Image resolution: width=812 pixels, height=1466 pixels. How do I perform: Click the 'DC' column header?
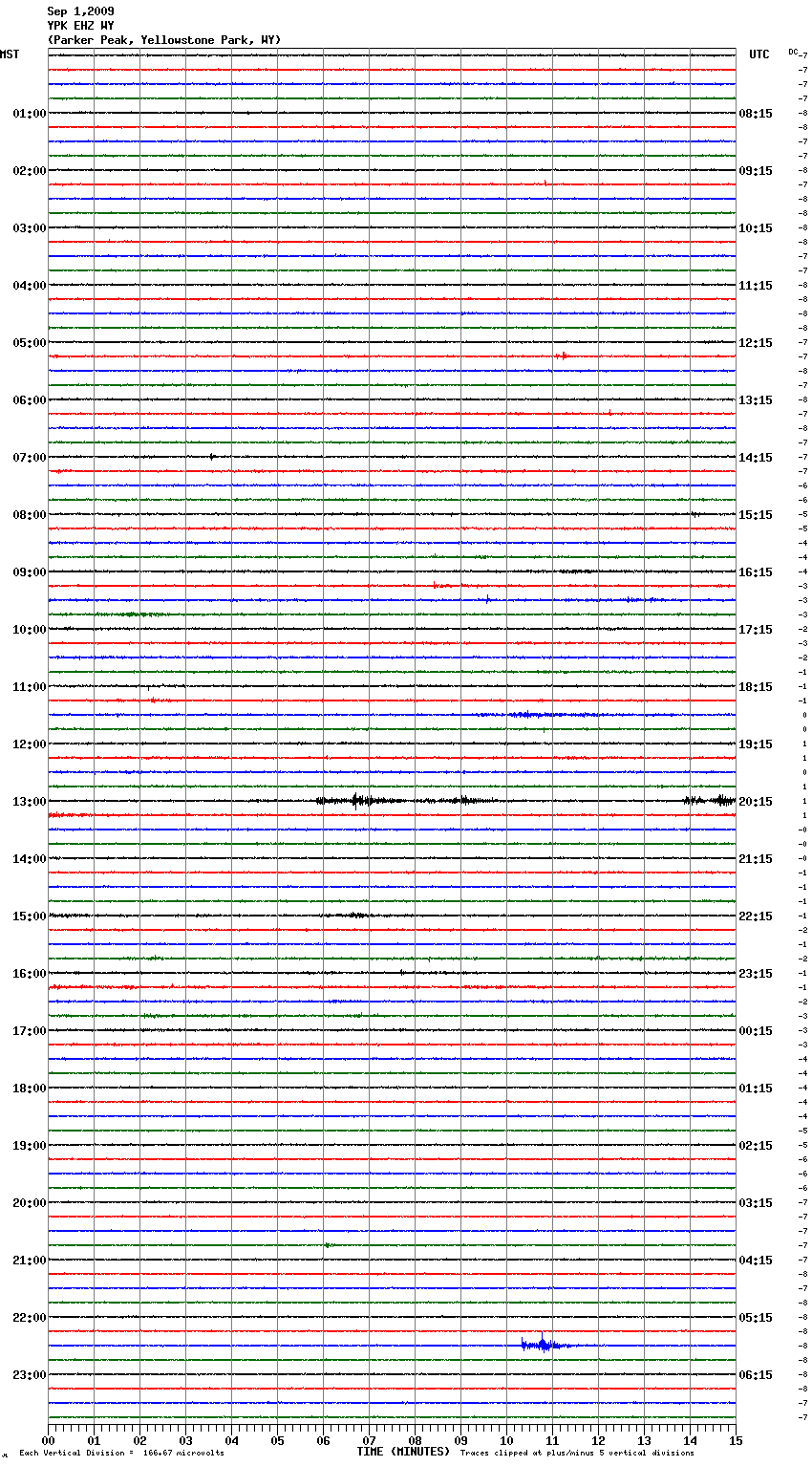click(x=793, y=52)
